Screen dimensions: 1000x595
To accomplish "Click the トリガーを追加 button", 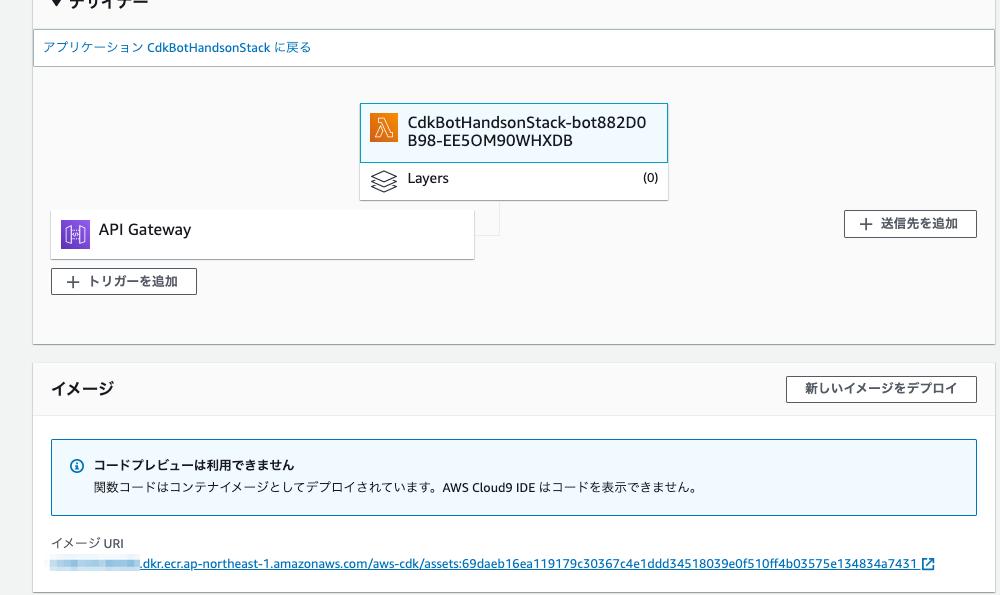I will (124, 281).
